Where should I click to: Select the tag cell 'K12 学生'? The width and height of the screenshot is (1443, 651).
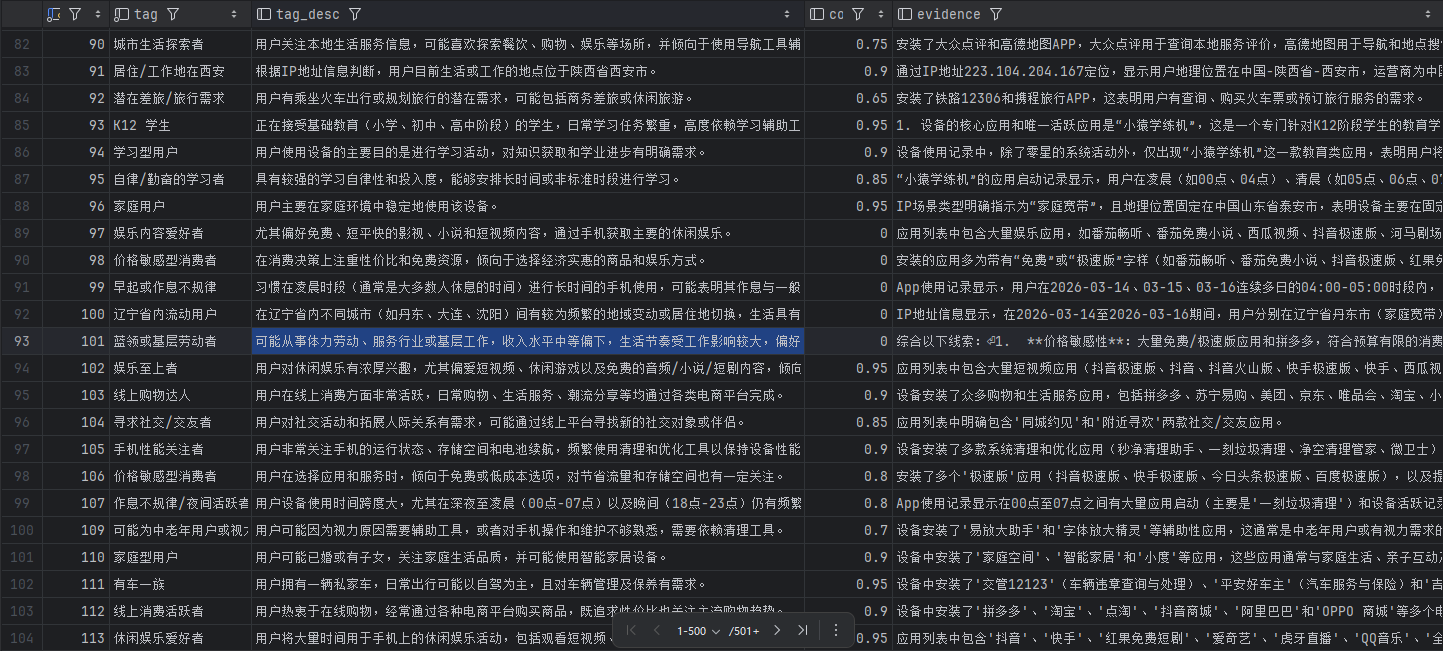(180, 125)
